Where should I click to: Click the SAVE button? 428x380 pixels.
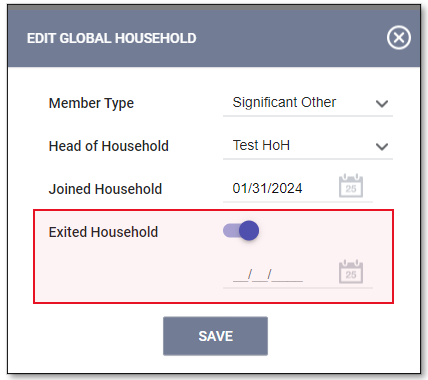pos(215,336)
